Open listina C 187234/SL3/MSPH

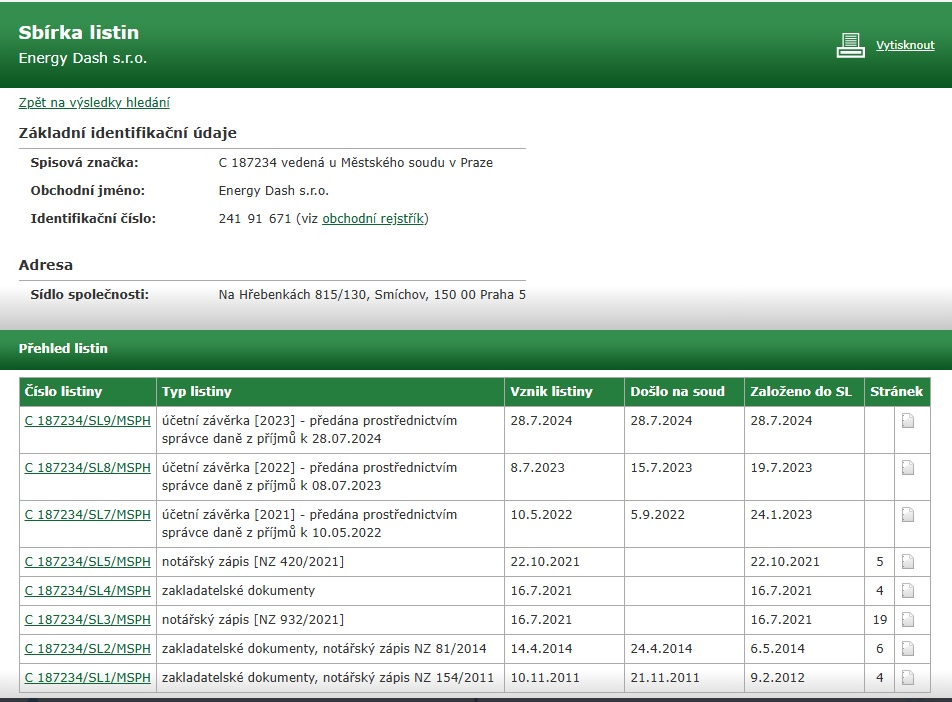pyautogui.click(x=87, y=620)
